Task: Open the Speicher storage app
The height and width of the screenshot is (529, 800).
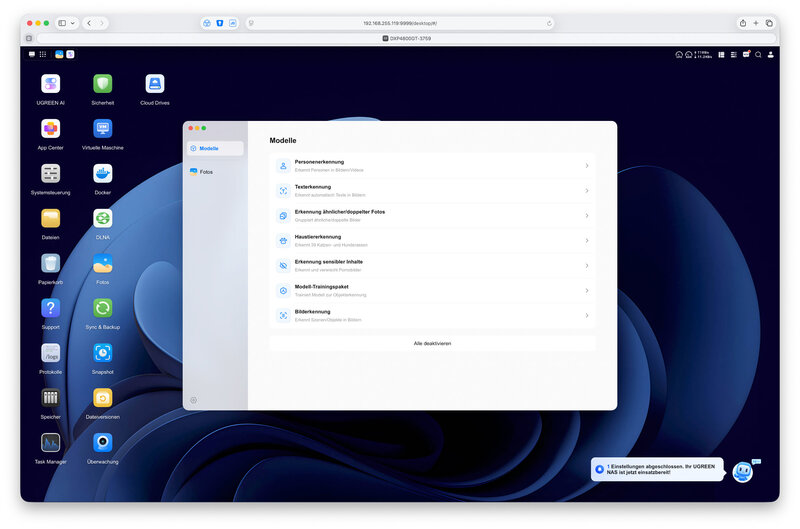Action: [51, 398]
